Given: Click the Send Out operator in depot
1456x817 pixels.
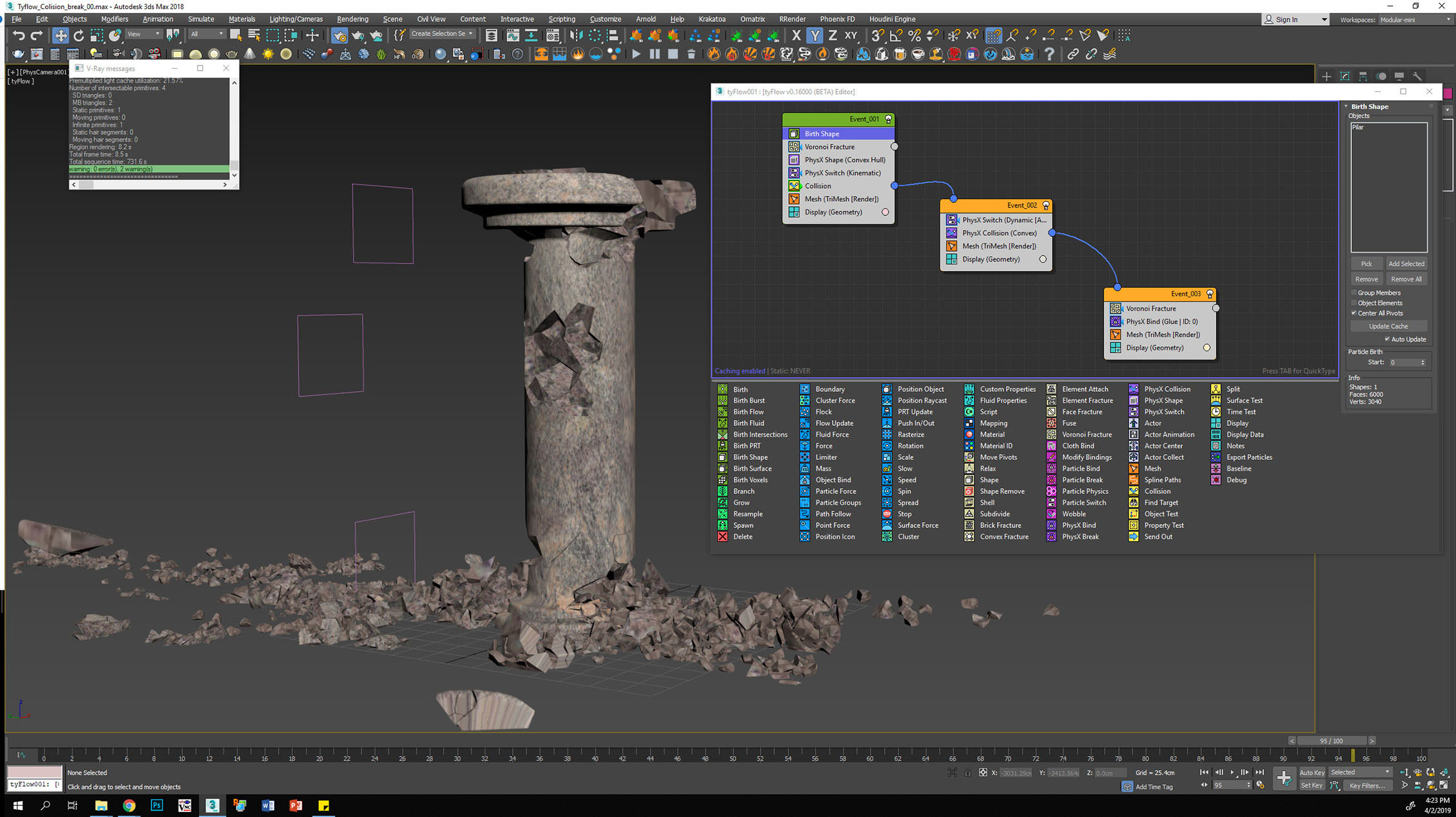Looking at the screenshot, I should point(1157,536).
